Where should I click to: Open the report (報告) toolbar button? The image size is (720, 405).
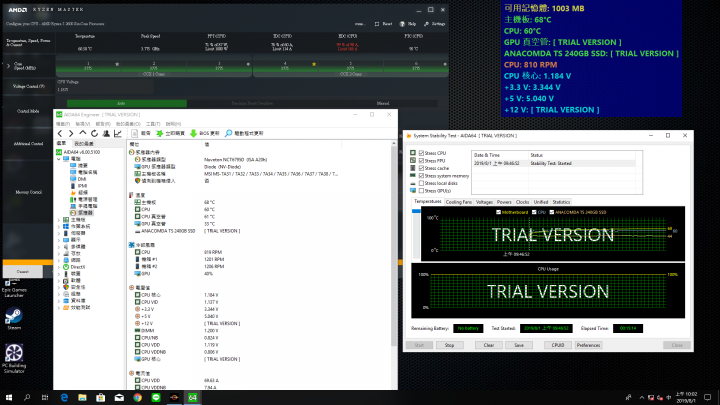click(x=141, y=133)
